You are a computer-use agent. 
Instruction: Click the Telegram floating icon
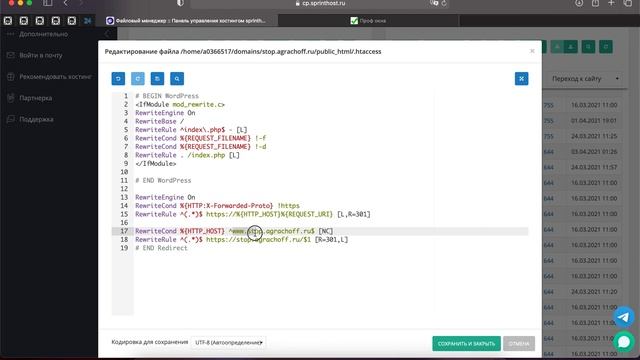pyautogui.click(x=624, y=317)
